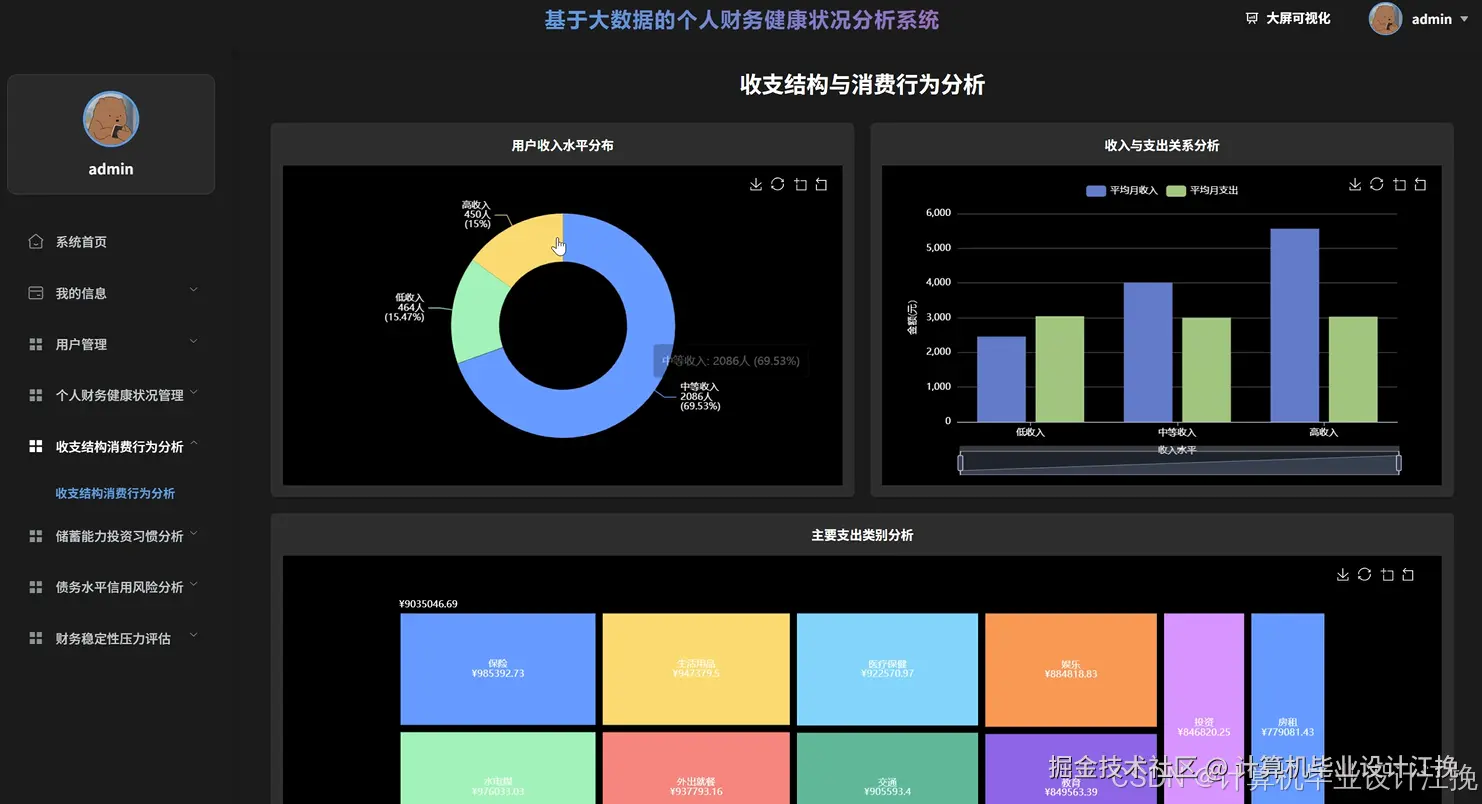1482x804 pixels.
Task: Click the blue income bar for 中等收入
Action: pos(1148,352)
